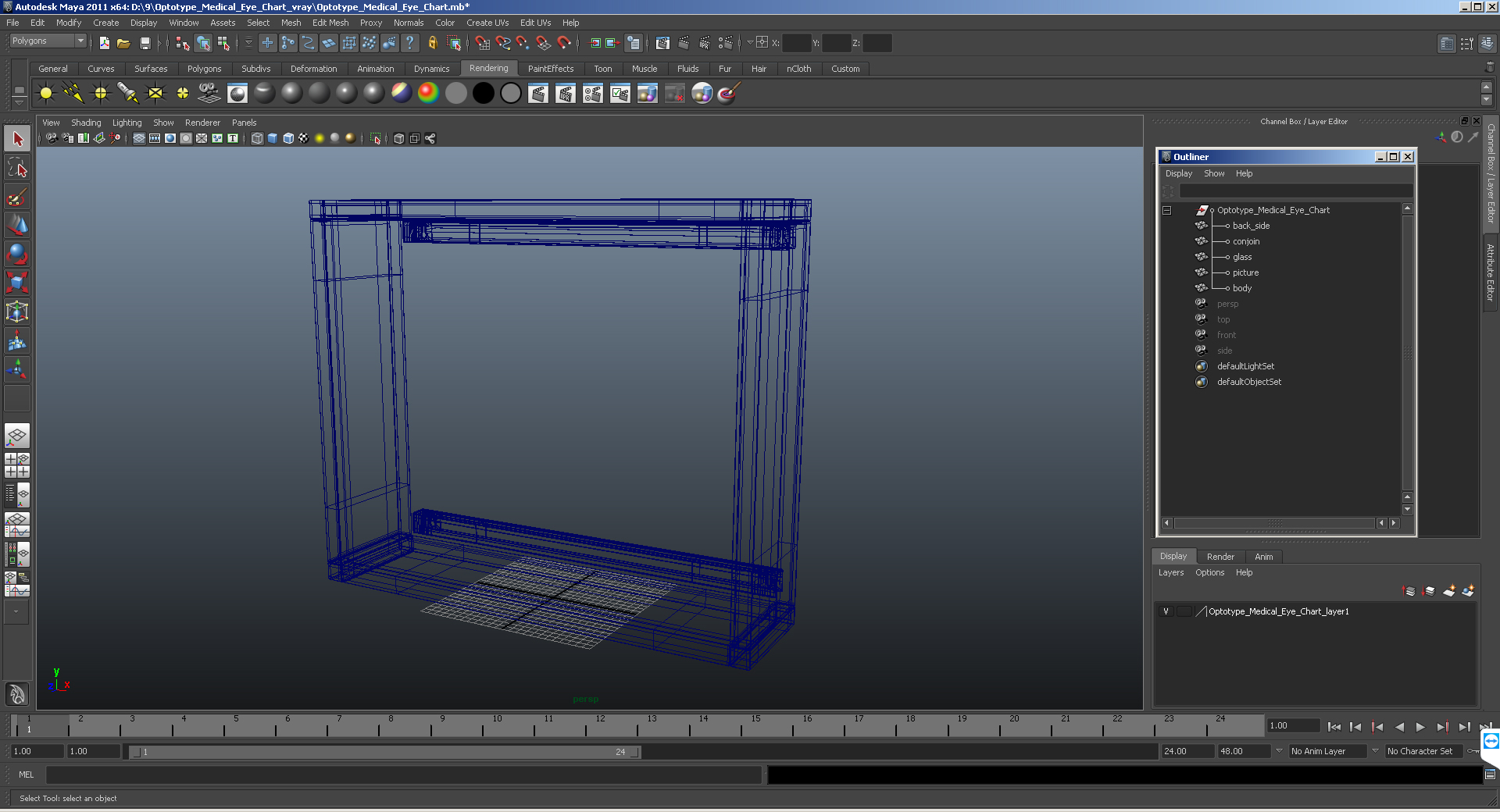This screenshot has width=1500, height=812.
Task: Switch to the four-view panel layout
Action: tap(17, 465)
